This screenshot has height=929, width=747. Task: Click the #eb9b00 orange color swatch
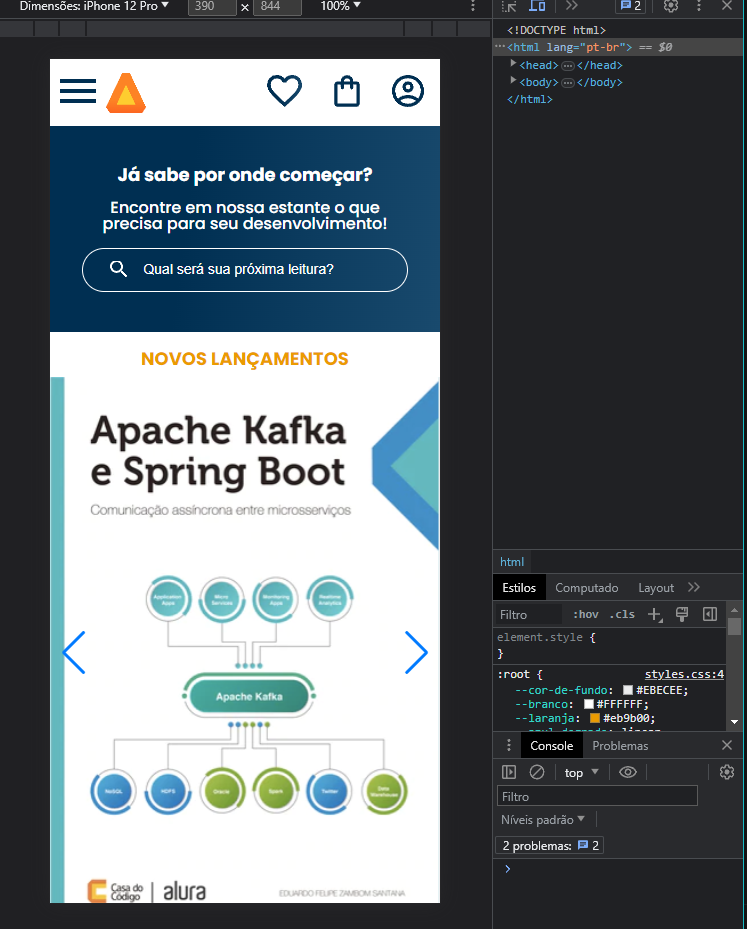[x=595, y=718]
